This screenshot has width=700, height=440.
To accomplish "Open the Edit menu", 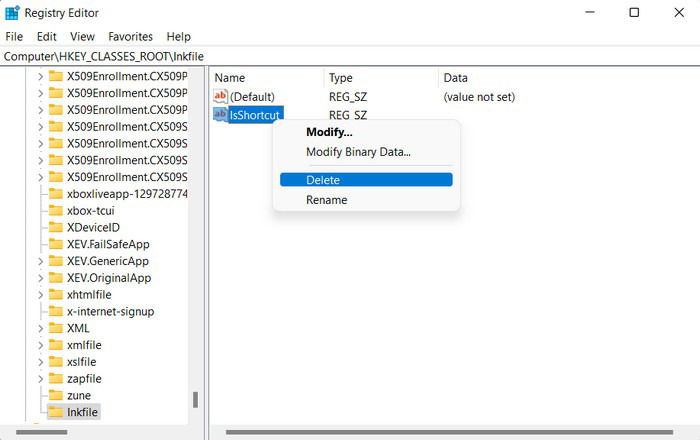I will (46, 37).
